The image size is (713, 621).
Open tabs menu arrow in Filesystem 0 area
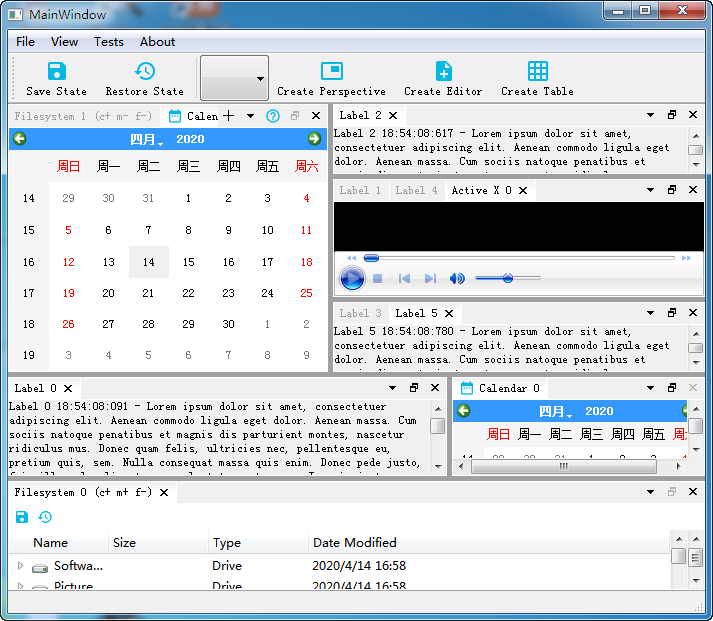point(650,492)
